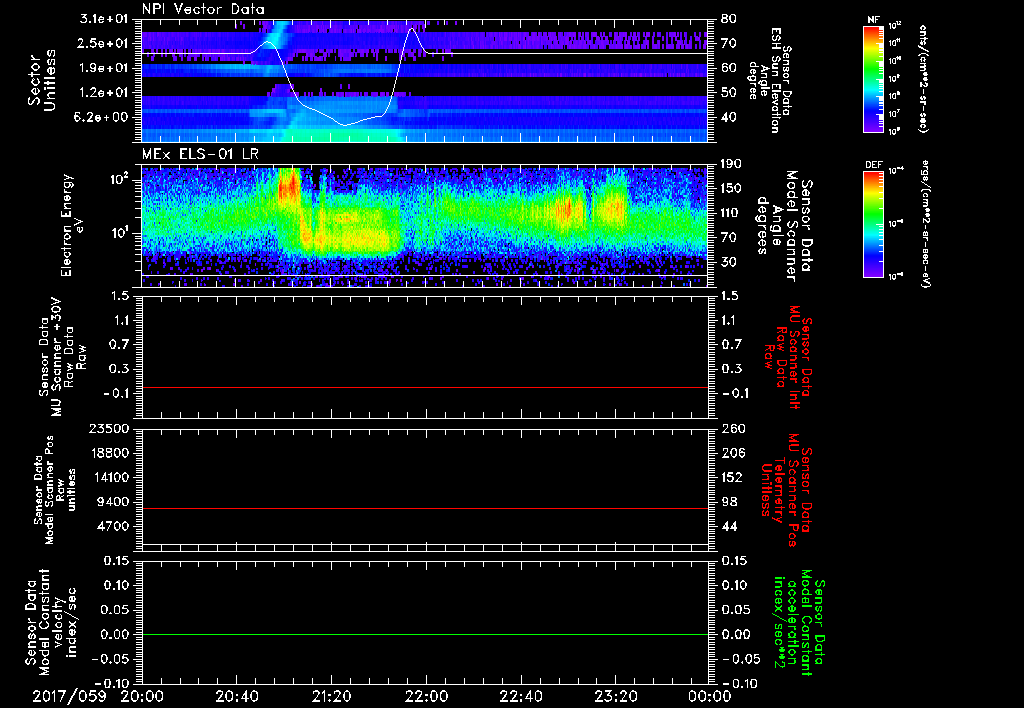The width and height of the screenshot is (1024, 708).
Task: Click the "Sector Unitless" axis label
Action: click(x=42, y=80)
